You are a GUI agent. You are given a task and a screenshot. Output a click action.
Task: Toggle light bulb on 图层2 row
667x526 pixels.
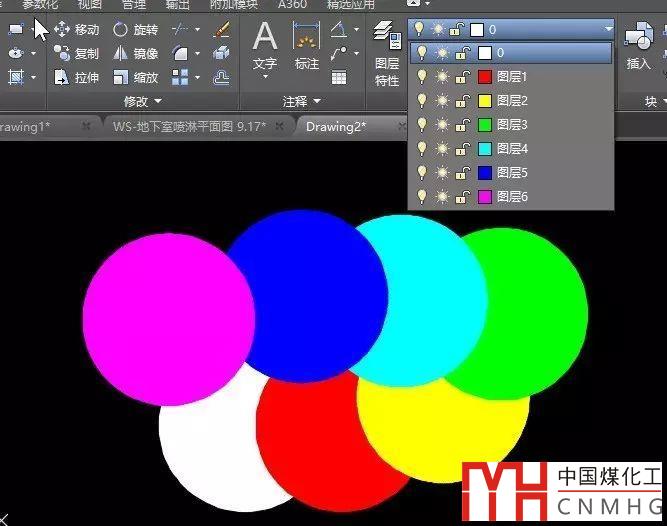pyautogui.click(x=421, y=100)
